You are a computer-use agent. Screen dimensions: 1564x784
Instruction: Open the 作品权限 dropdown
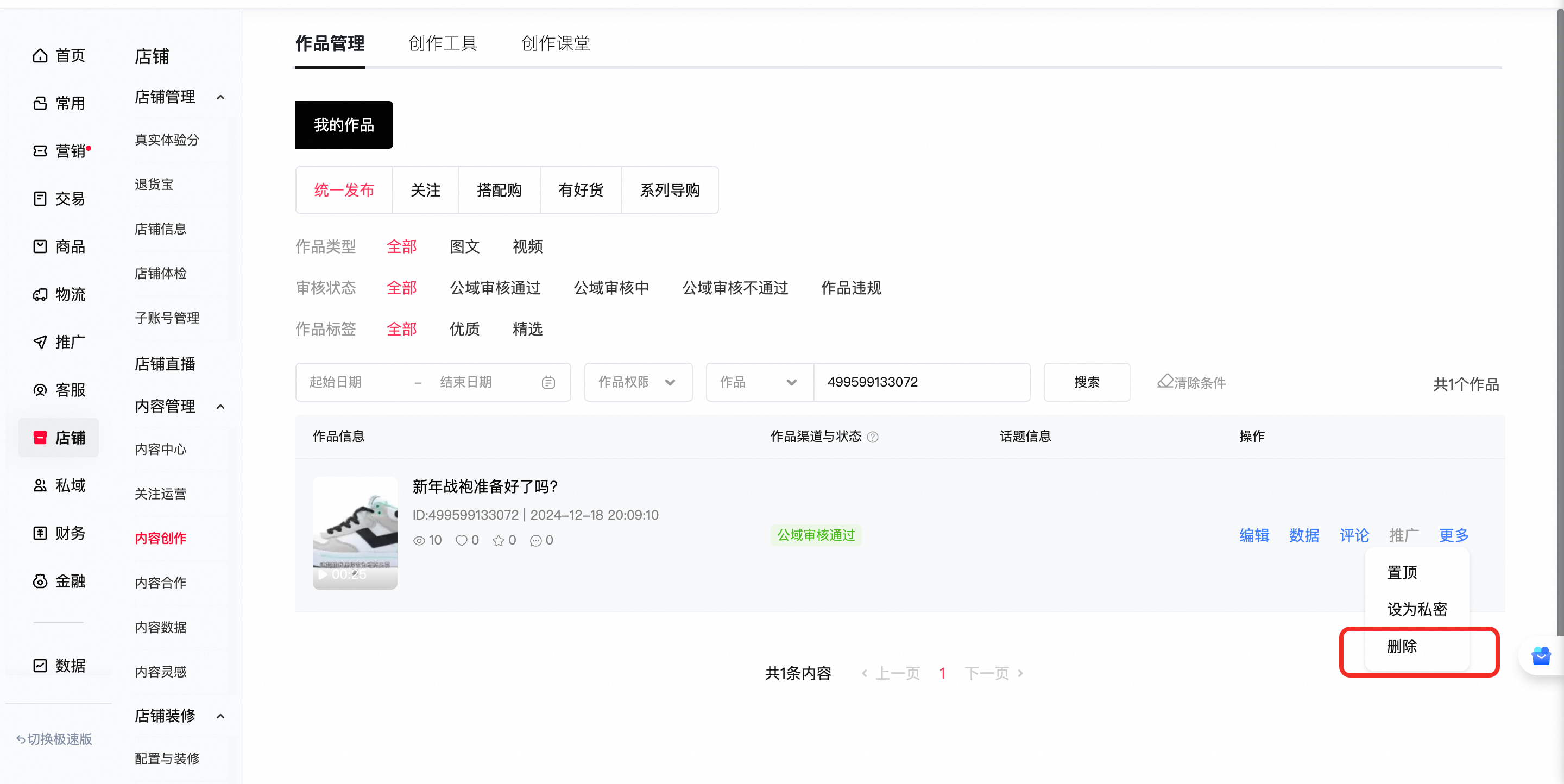(638, 382)
